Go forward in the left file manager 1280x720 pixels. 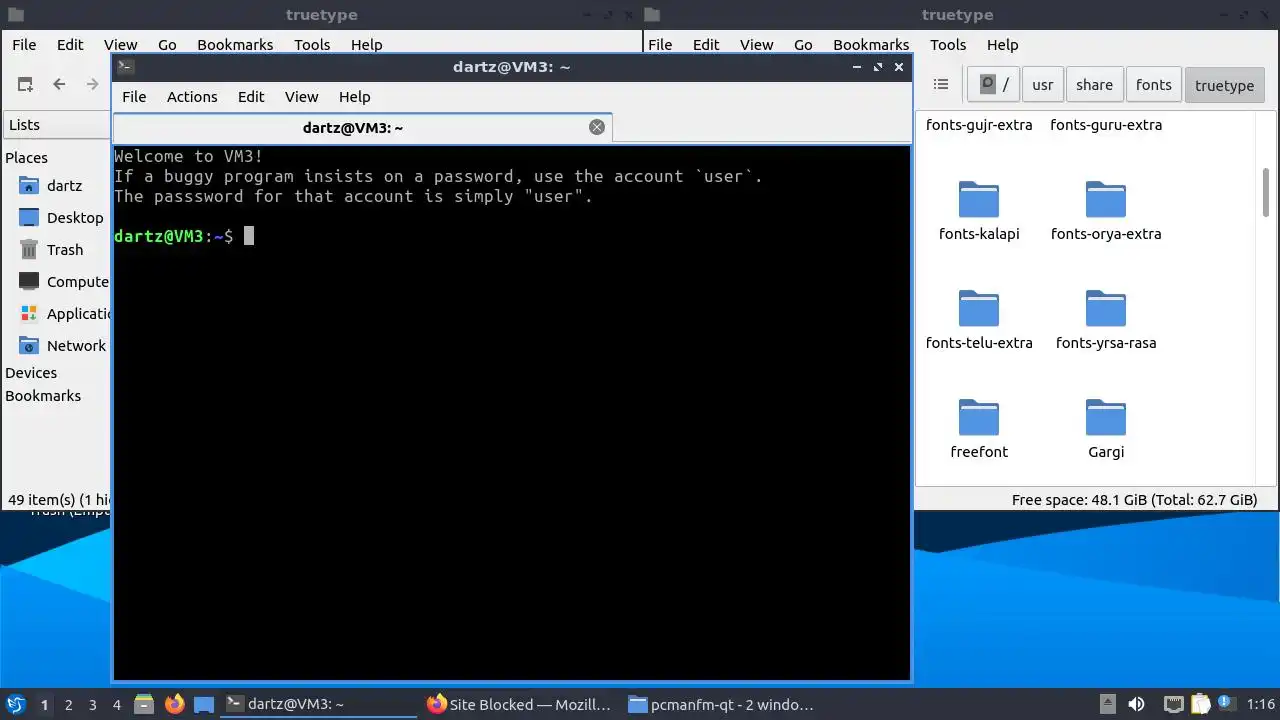pyautogui.click(x=93, y=85)
